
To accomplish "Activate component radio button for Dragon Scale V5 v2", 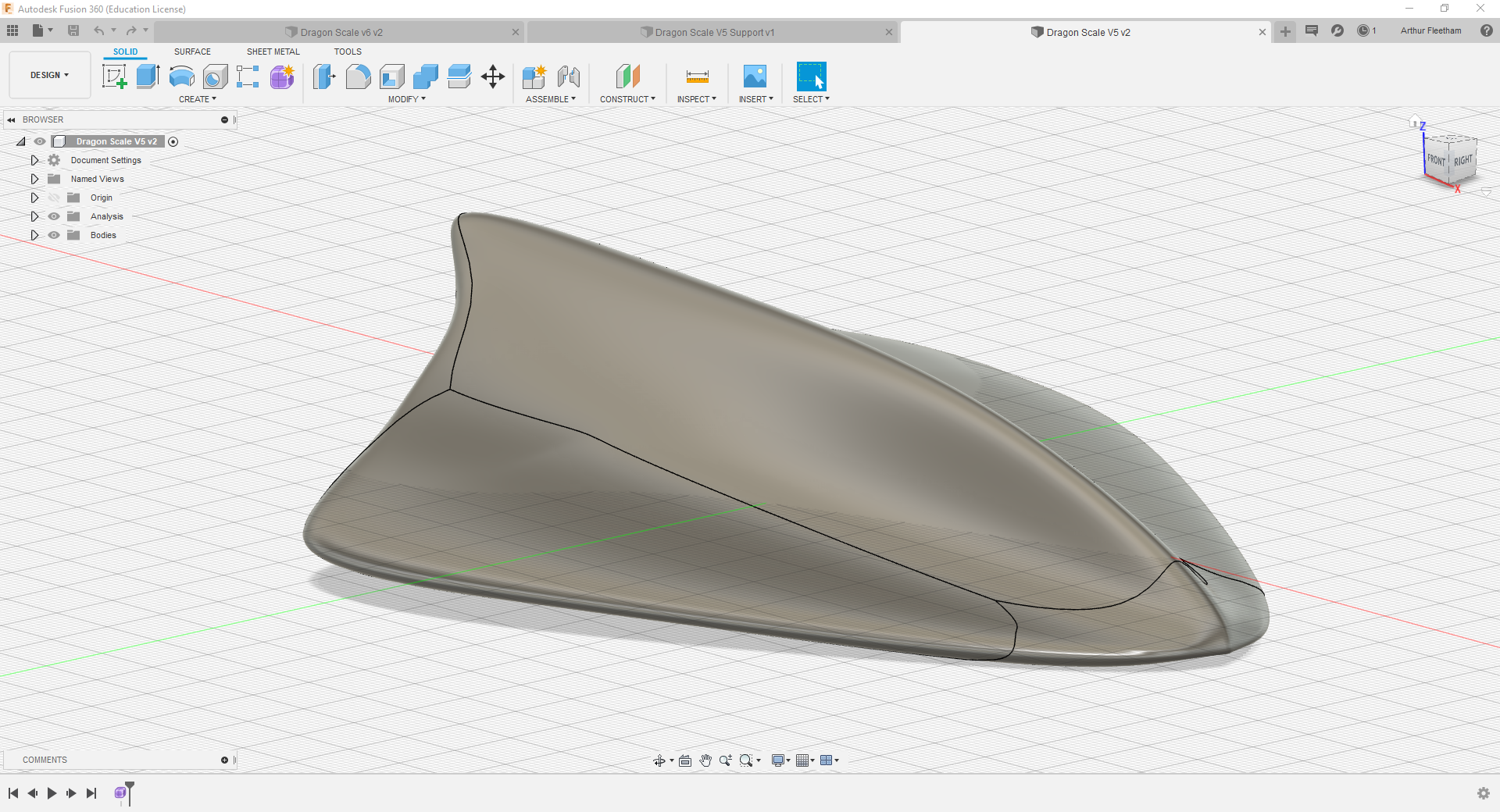I will tap(173, 141).
